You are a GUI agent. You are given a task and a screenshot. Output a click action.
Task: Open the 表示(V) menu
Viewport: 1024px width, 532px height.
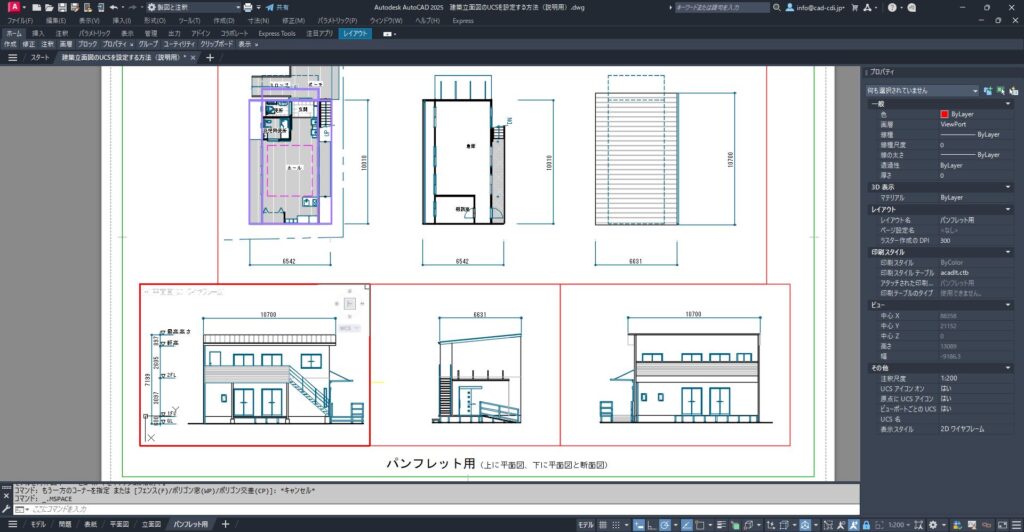(89, 21)
